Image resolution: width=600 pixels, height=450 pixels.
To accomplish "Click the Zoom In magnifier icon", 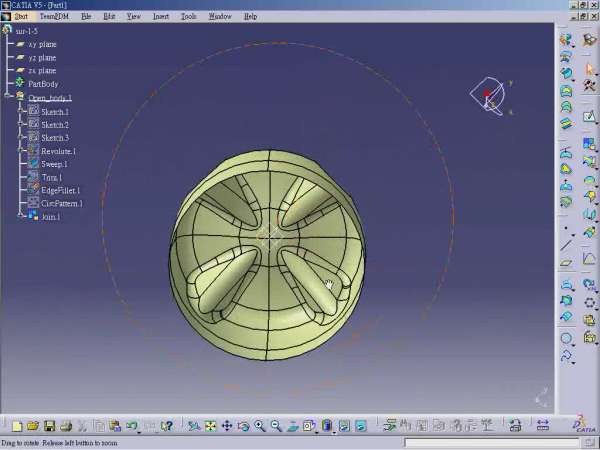I will click(259, 426).
